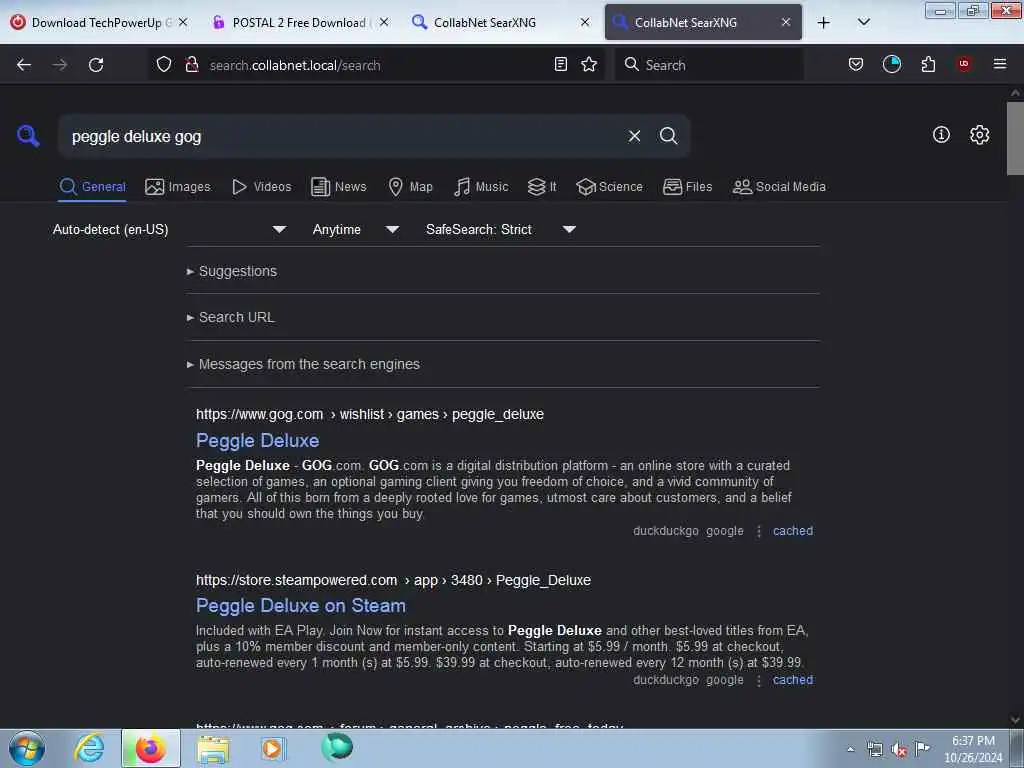The width and height of the screenshot is (1024, 768).
Task: Click the insecure connection padlock icon
Action: pyautogui.click(x=192, y=64)
